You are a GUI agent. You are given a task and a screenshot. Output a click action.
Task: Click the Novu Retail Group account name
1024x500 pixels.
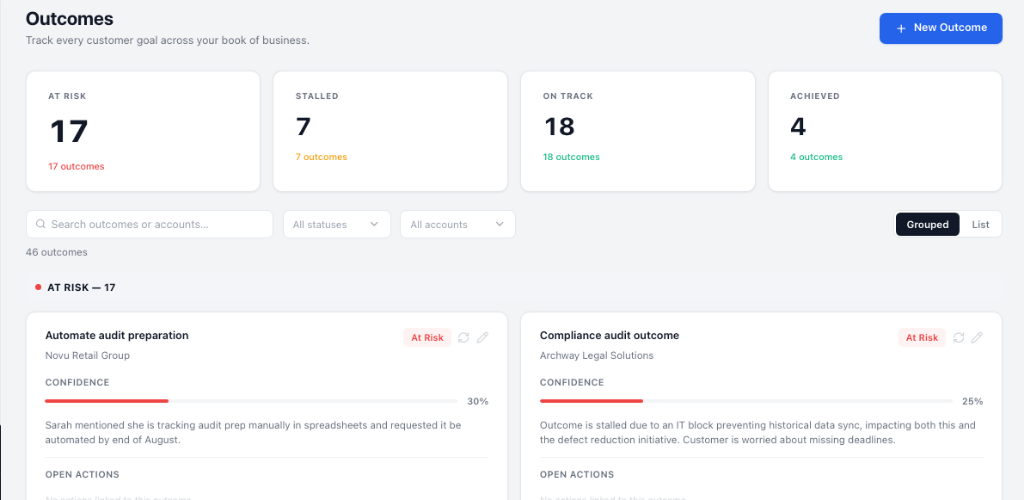[x=88, y=356]
